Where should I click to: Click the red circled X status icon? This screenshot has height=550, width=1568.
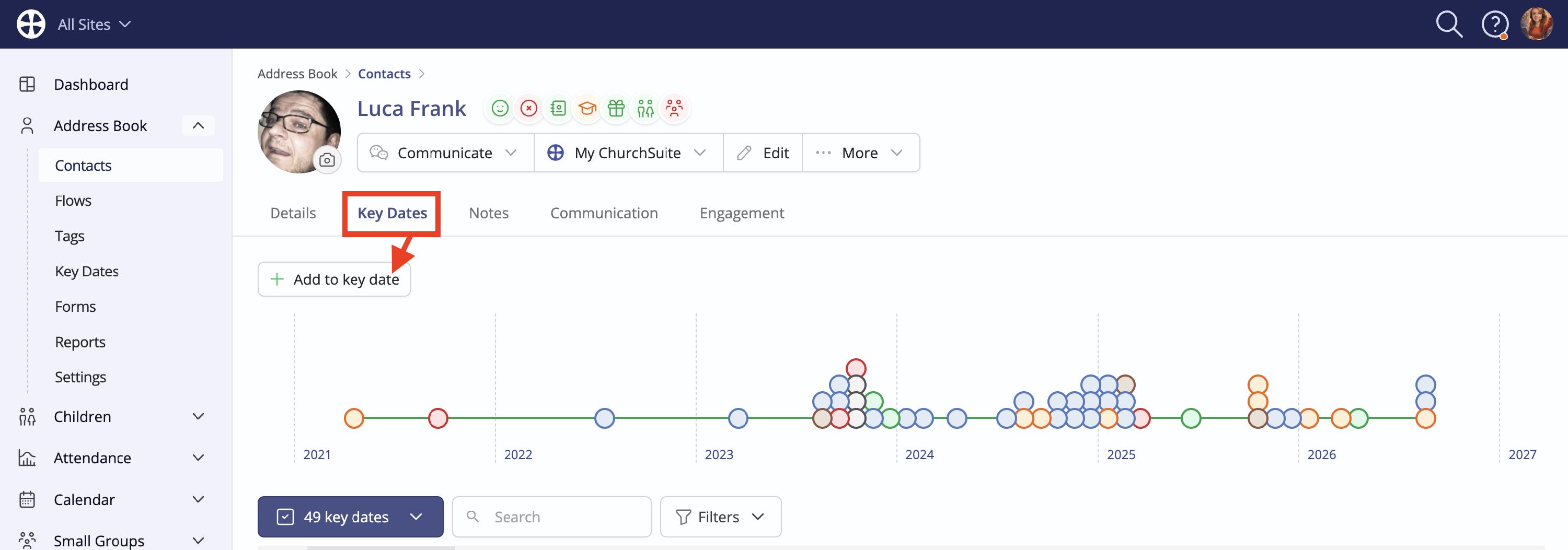pos(529,108)
